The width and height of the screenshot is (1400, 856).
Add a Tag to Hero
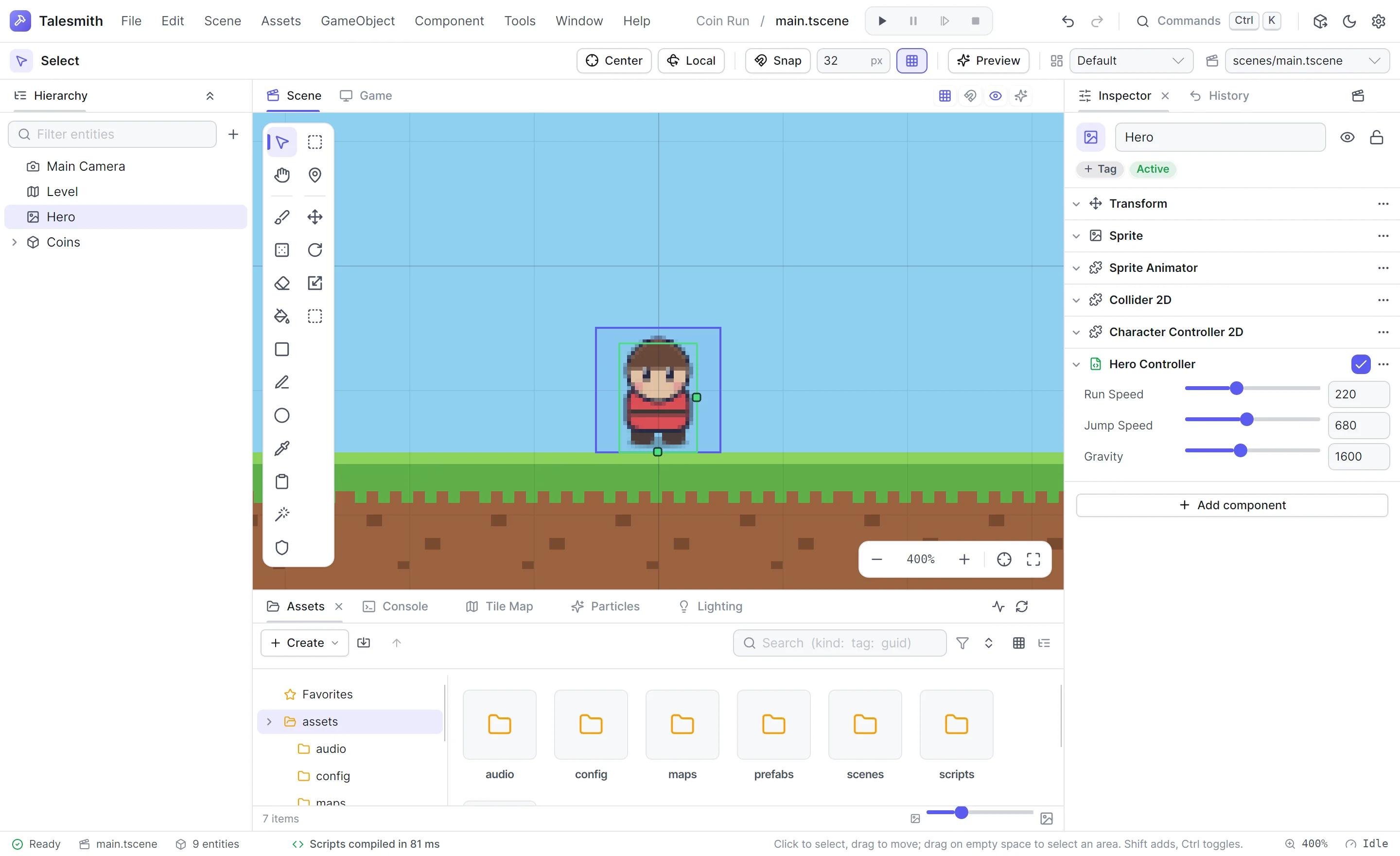click(x=1100, y=169)
